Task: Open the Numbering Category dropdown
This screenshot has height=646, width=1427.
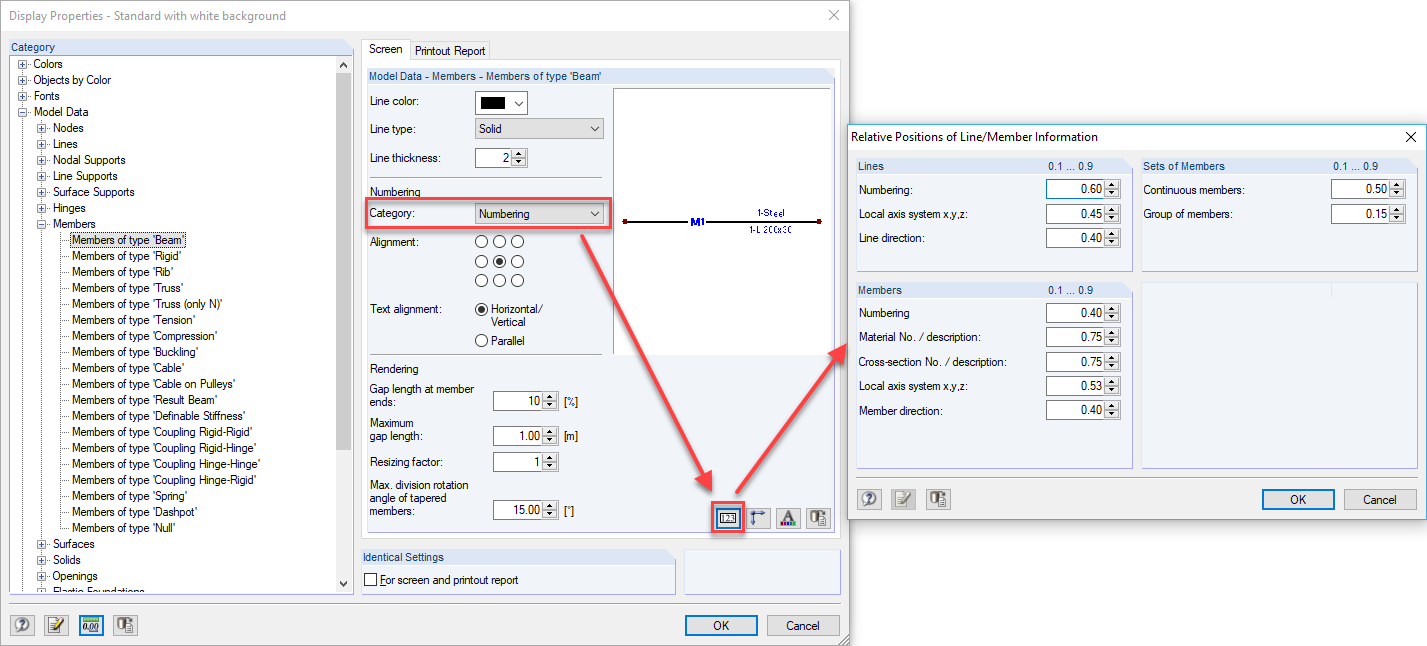Action: pyautogui.click(x=539, y=214)
